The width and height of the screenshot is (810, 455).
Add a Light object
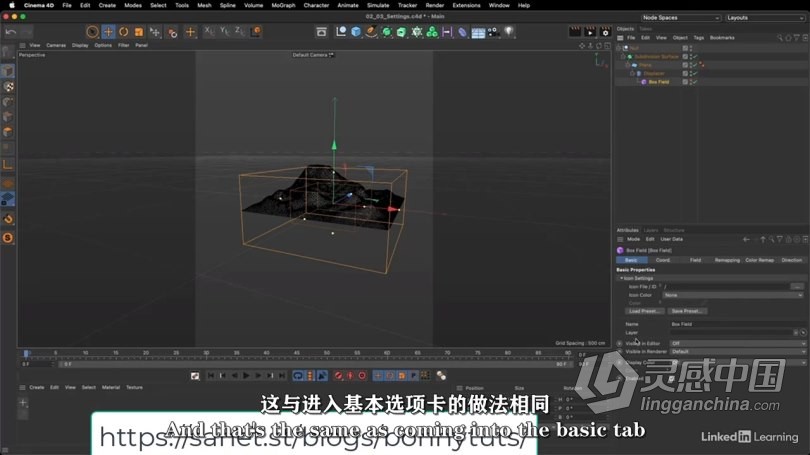(x=509, y=32)
